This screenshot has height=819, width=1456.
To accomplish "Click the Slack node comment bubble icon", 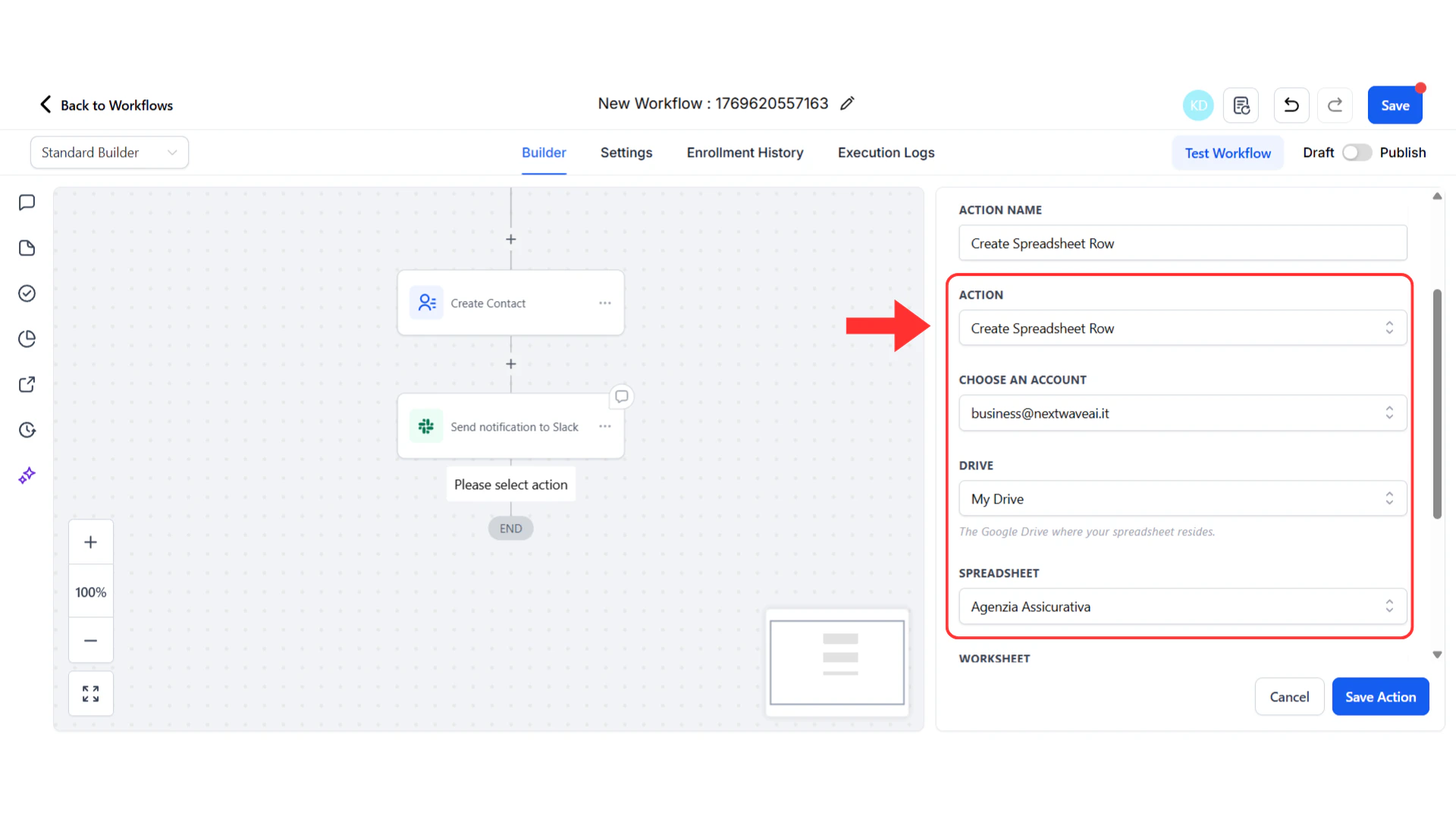I will [x=621, y=397].
